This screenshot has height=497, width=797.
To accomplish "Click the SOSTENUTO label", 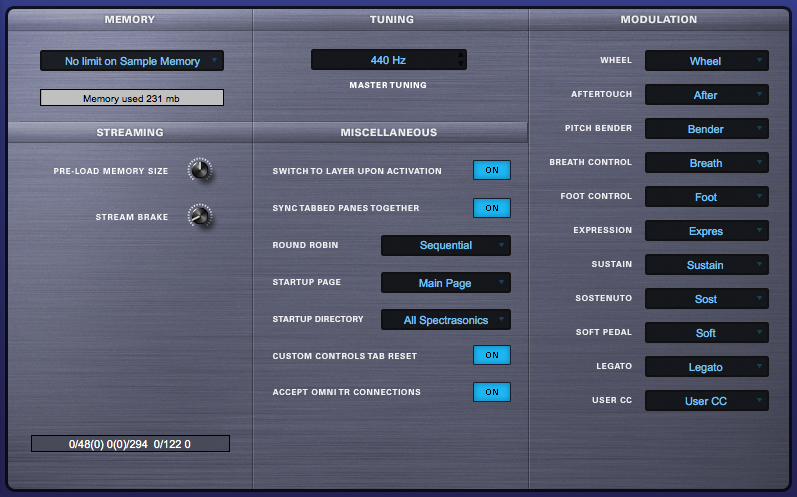I will click(603, 298).
